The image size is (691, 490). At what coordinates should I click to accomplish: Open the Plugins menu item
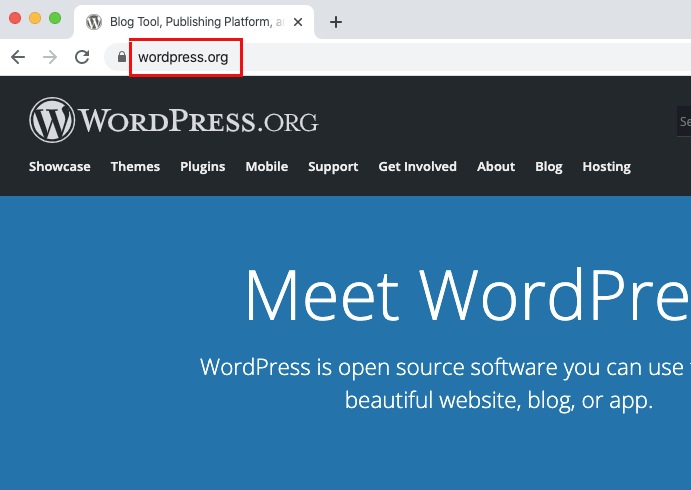click(203, 167)
